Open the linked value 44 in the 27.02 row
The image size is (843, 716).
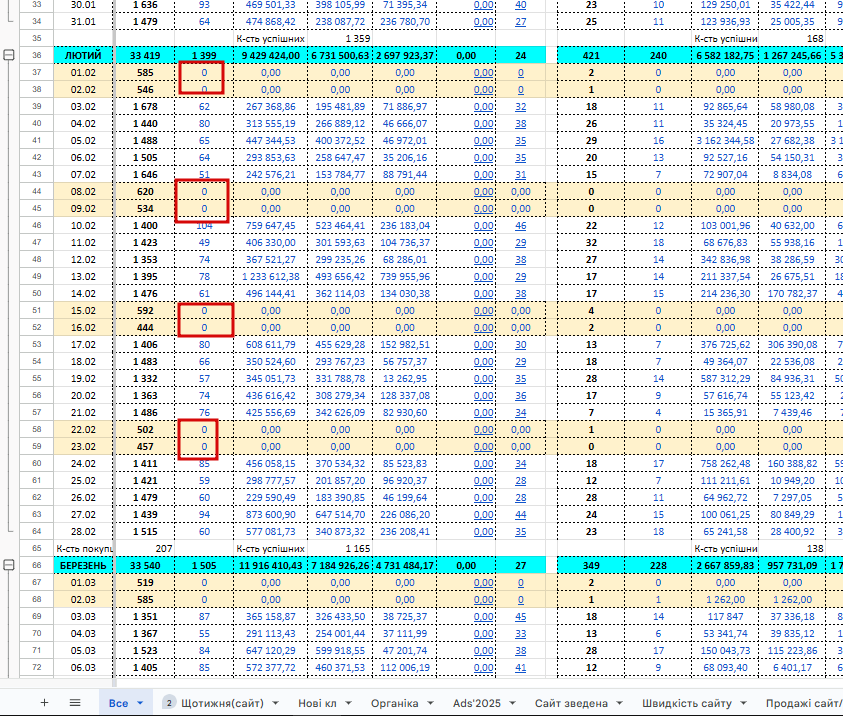[520, 514]
